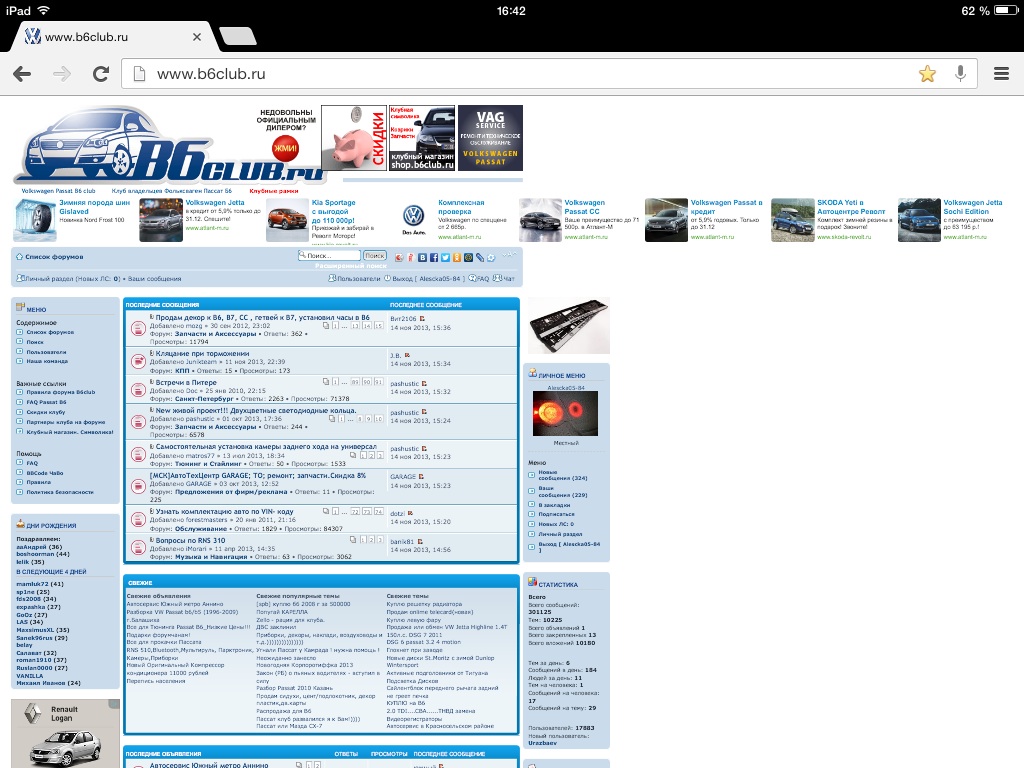Click the topic icon beside 'Клацание при торможении'

click(x=137, y=360)
